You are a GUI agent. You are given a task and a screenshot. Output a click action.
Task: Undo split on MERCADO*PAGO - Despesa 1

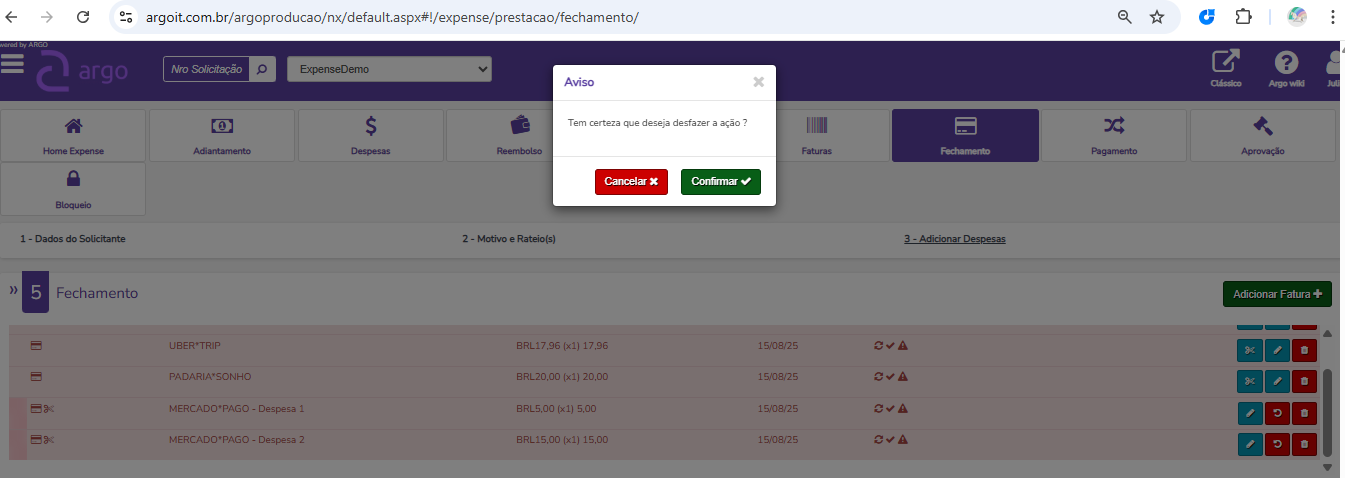[x=1277, y=413]
